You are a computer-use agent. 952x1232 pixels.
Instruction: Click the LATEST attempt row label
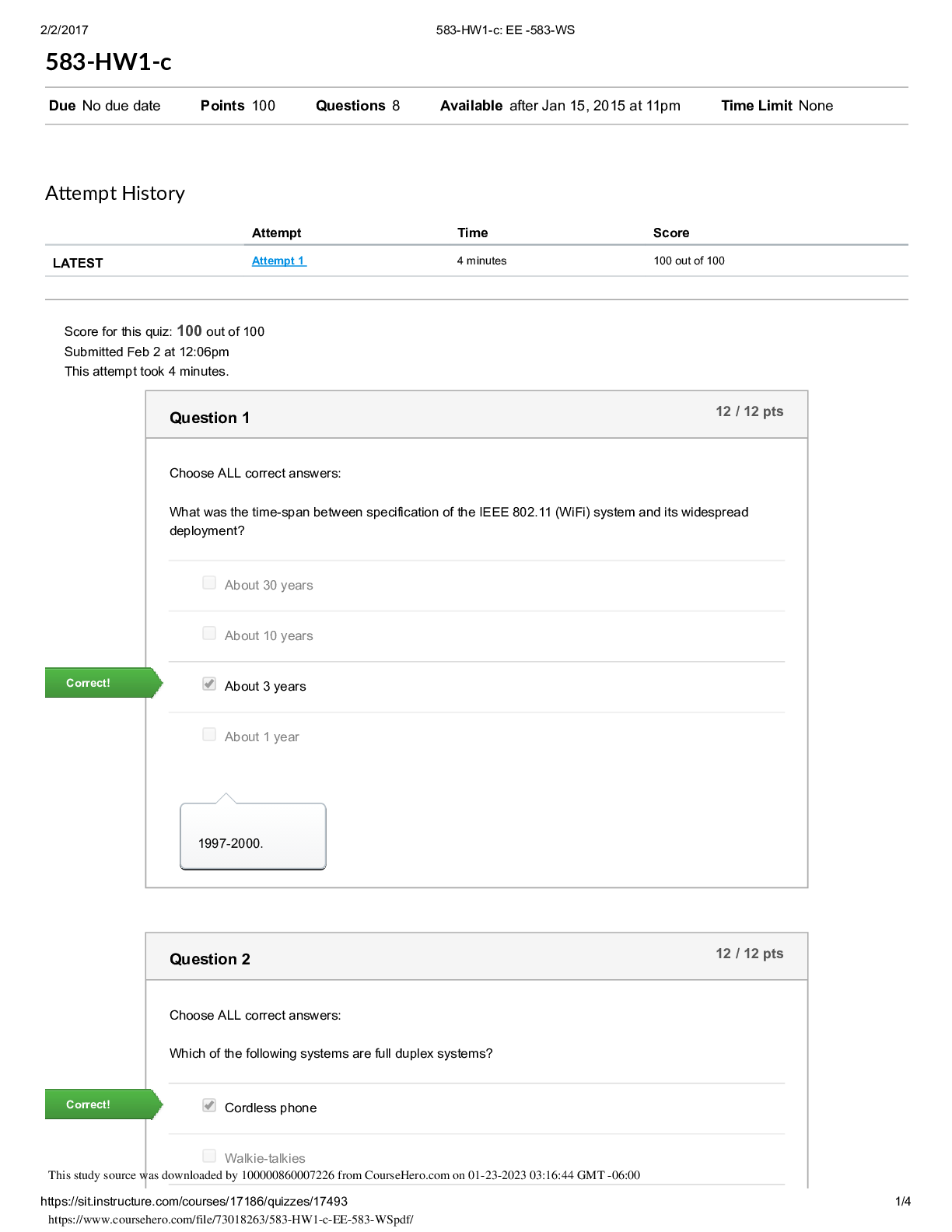pos(78,263)
